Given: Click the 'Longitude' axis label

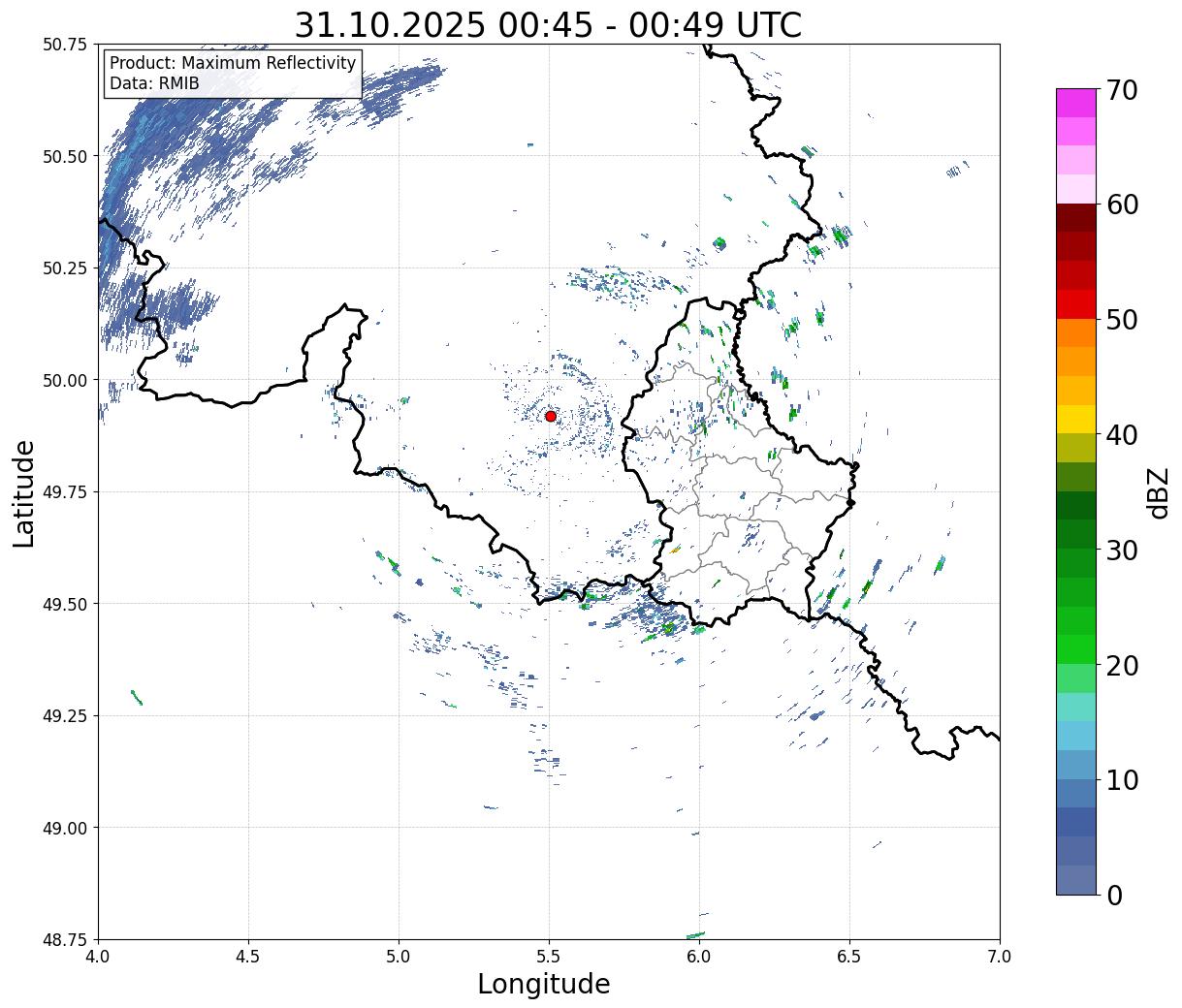Looking at the screenshot, I should pyautogui.click(x=544, y=984).
